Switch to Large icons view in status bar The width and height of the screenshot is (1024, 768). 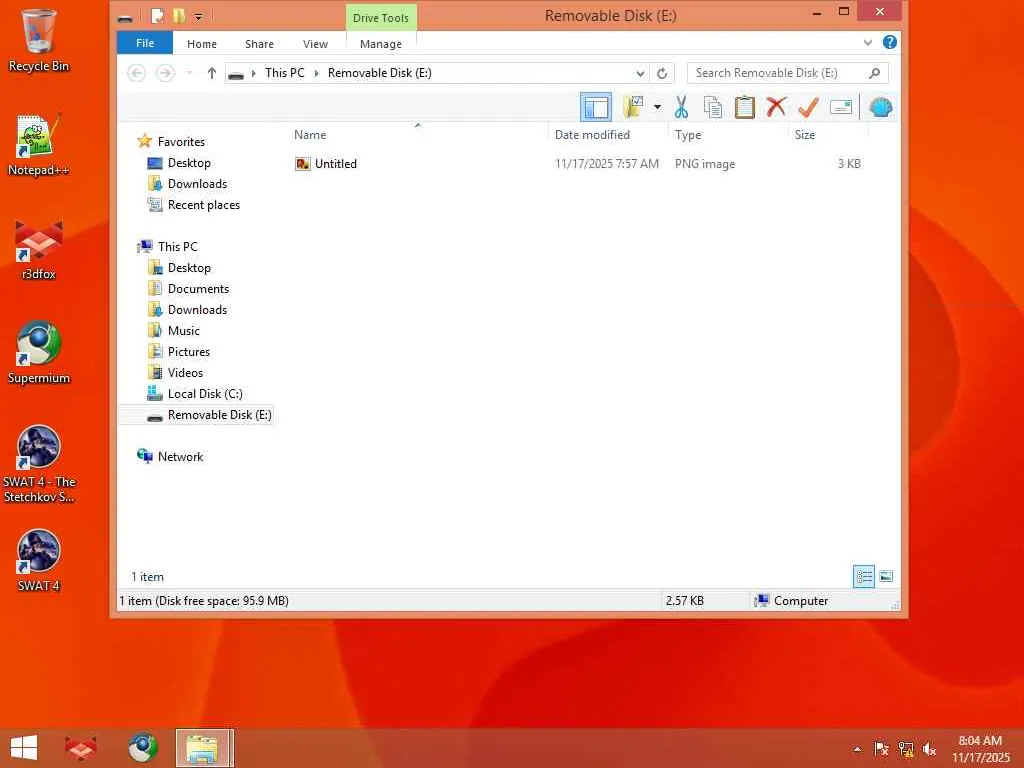[x=886, y=577]
